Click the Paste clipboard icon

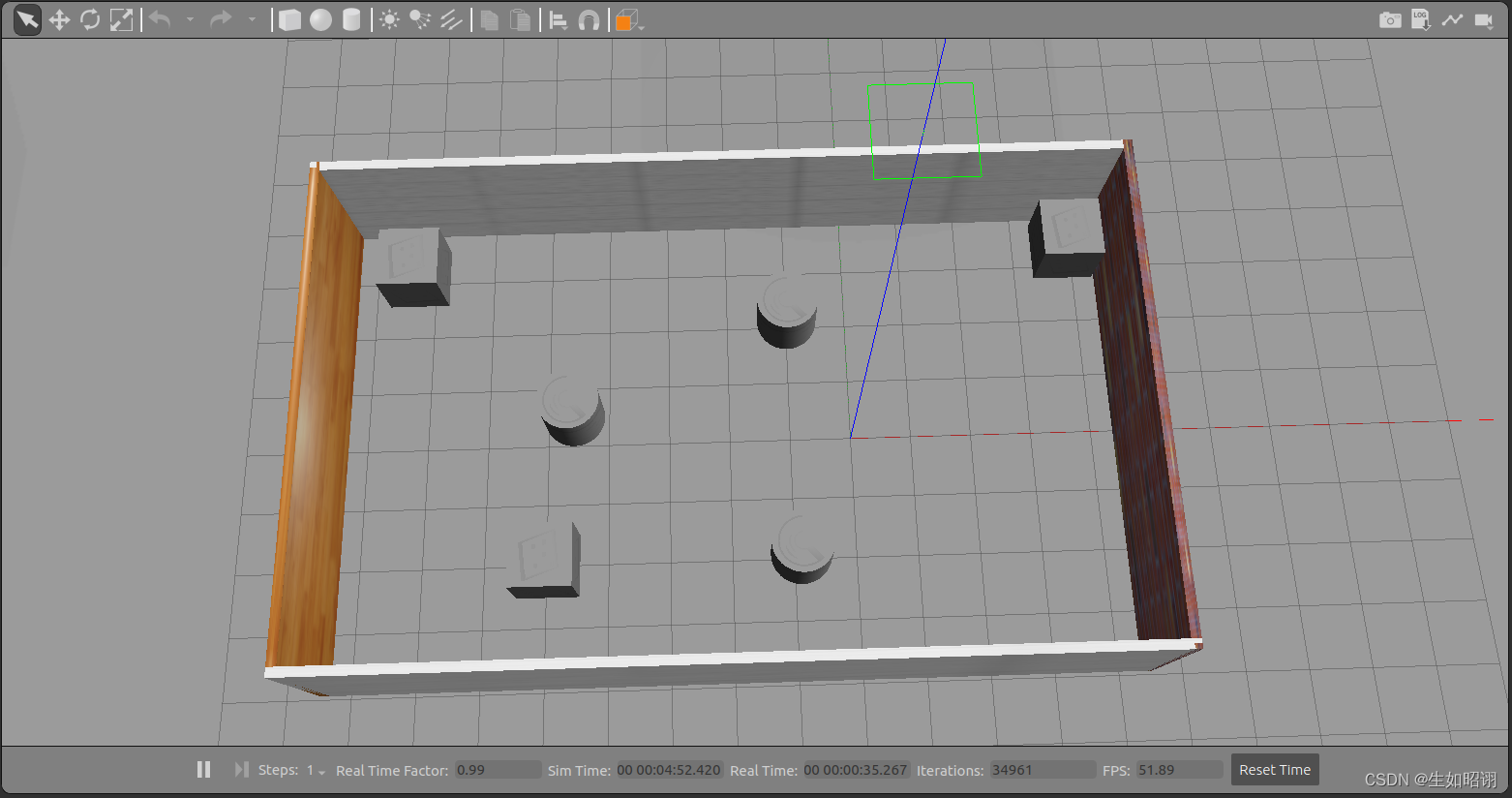point(521,19)
